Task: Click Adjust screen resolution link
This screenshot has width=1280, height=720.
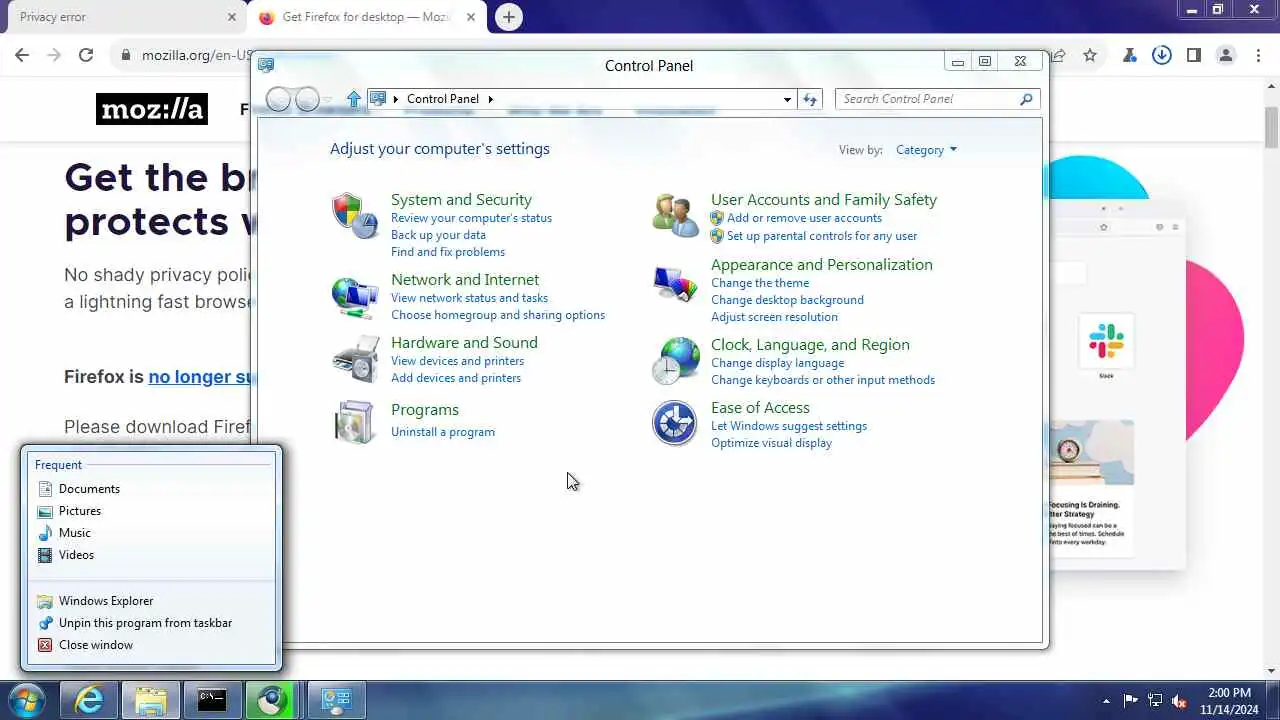Action: 774,317
